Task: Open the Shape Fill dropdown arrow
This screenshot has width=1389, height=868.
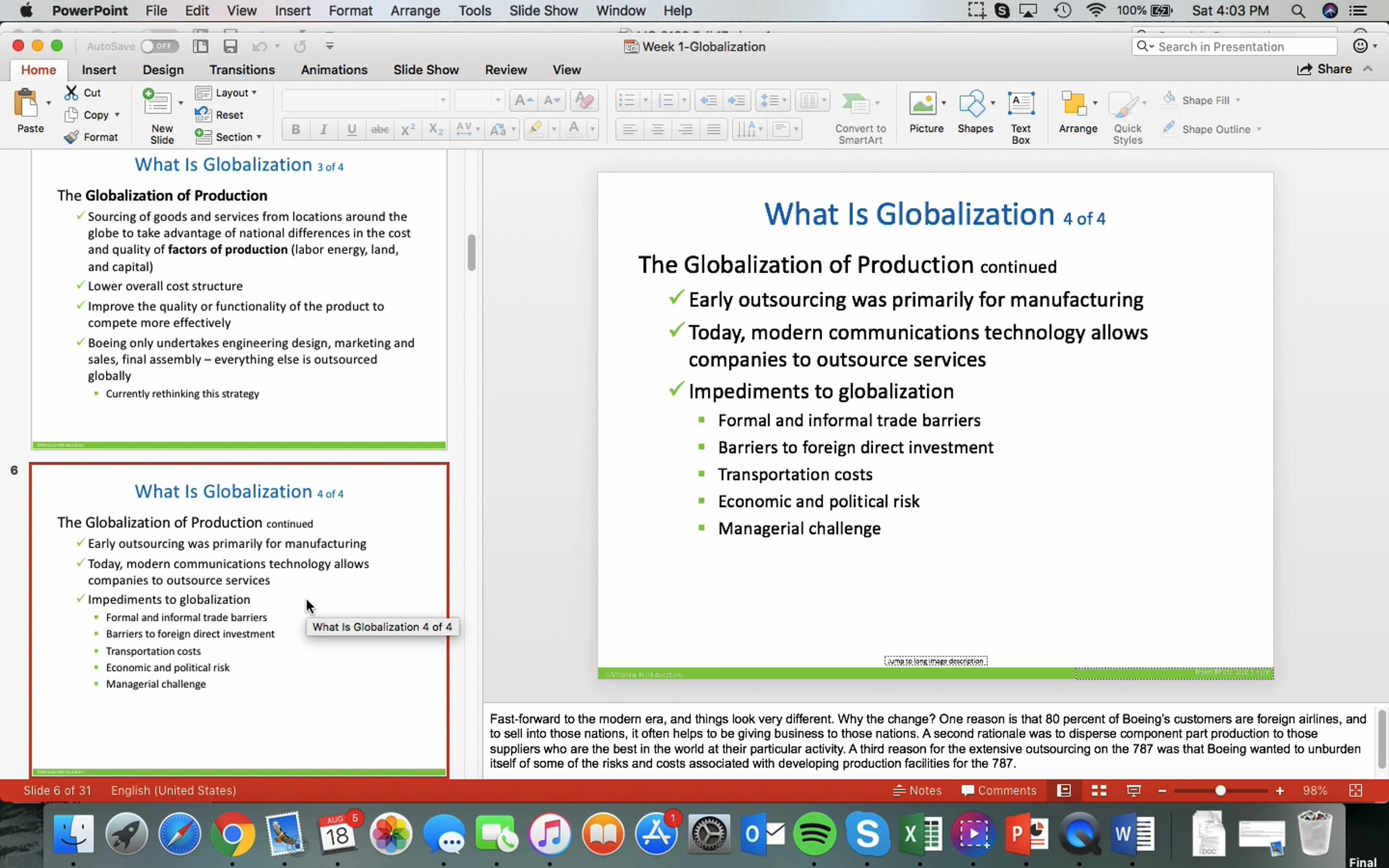Action: (x=1238, y=101)
